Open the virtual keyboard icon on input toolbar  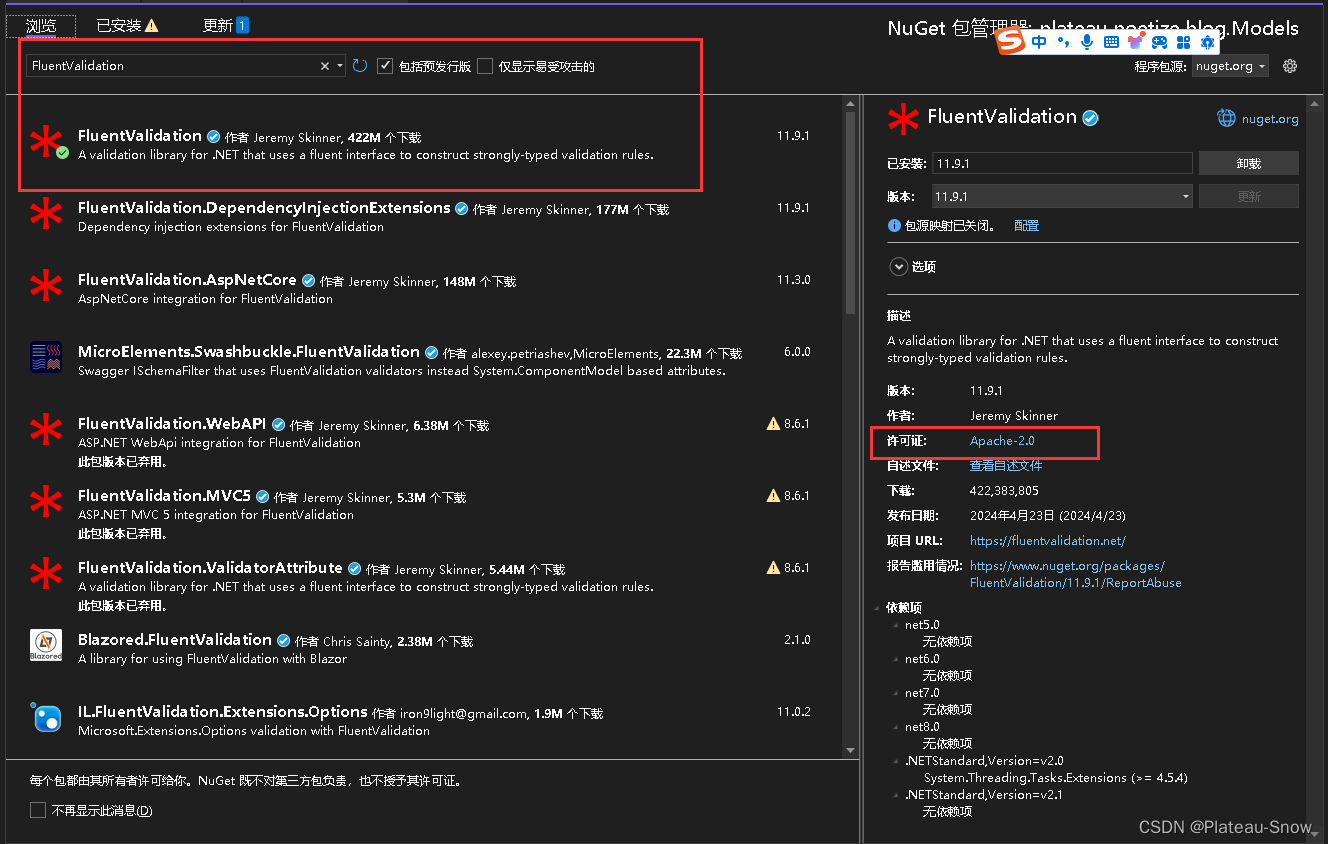pyautogui.click(x=1113, y=42)
